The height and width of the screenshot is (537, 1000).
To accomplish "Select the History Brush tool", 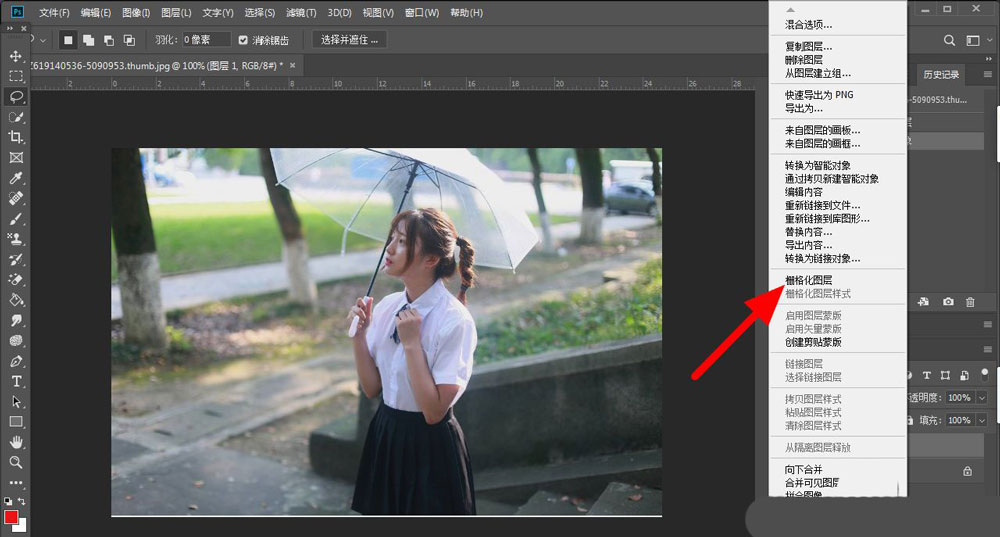I will pos(16,260).
